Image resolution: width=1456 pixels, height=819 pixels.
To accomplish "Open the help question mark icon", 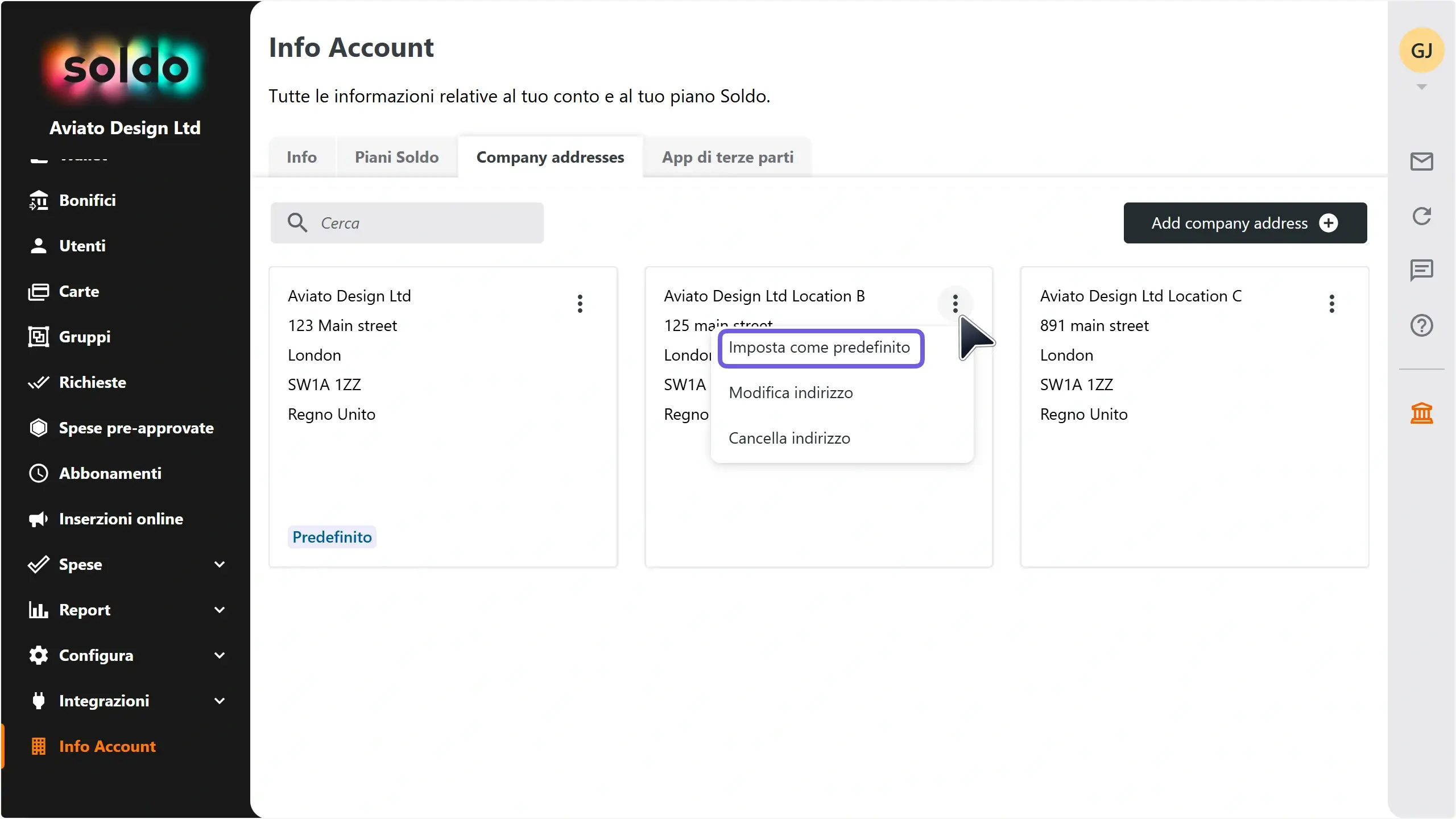I will [x=1421, y=325].
